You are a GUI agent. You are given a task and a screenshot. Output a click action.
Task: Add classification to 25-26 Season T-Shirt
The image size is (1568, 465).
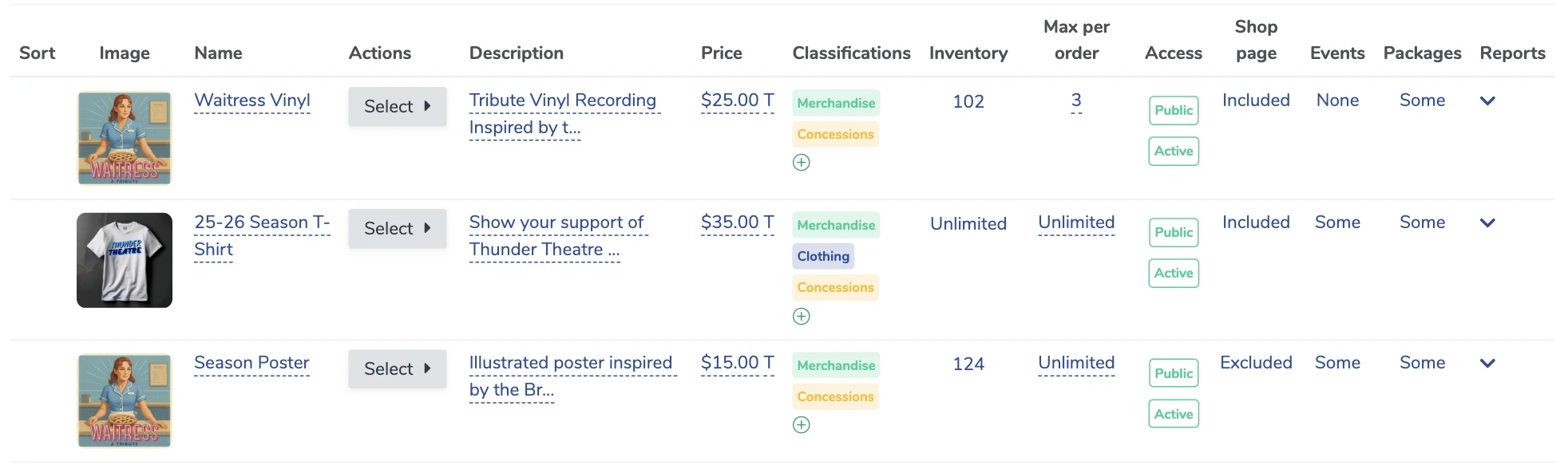pos(802,317)
